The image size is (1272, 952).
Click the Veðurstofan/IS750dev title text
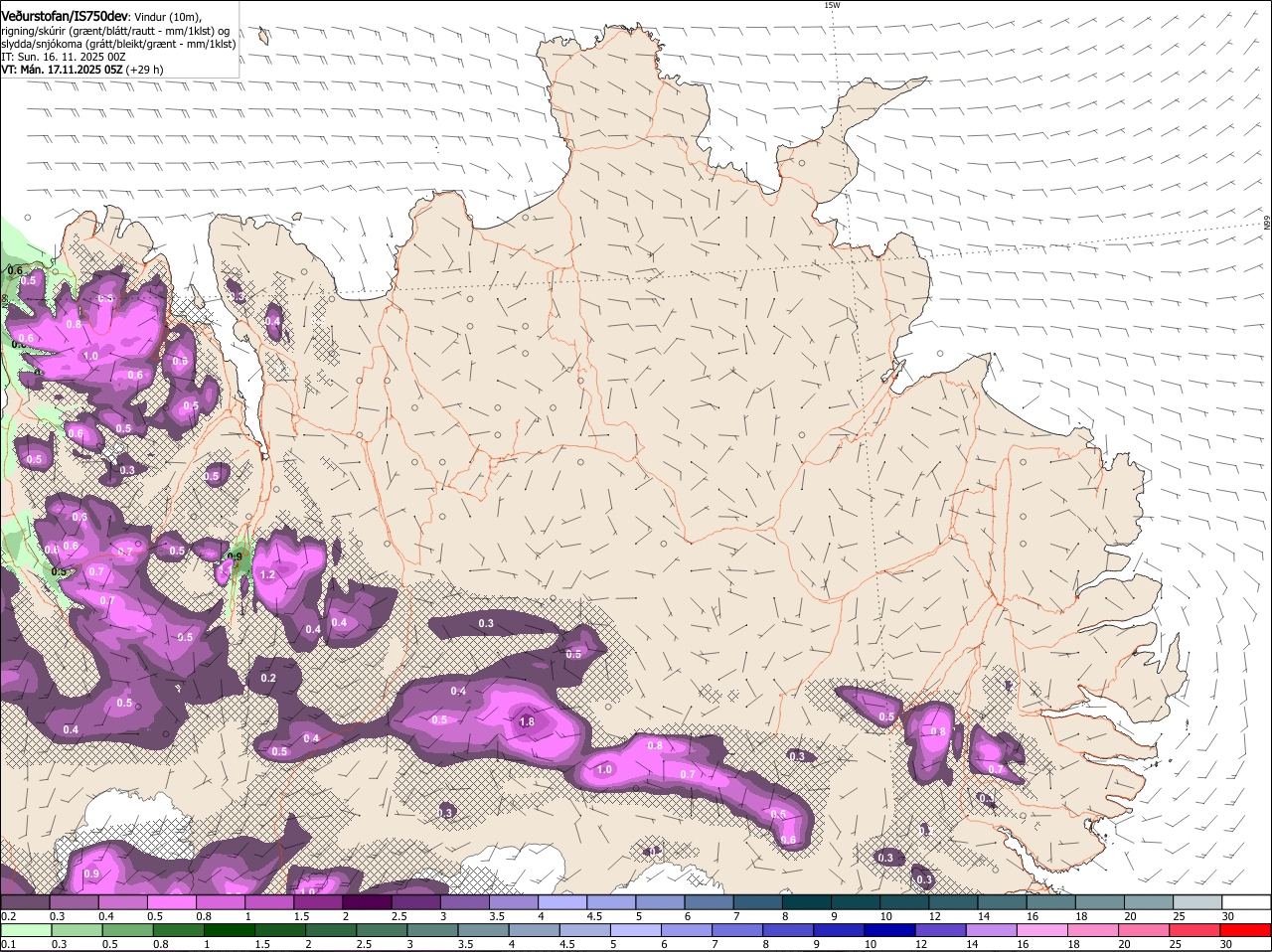(x=65, y=17)
